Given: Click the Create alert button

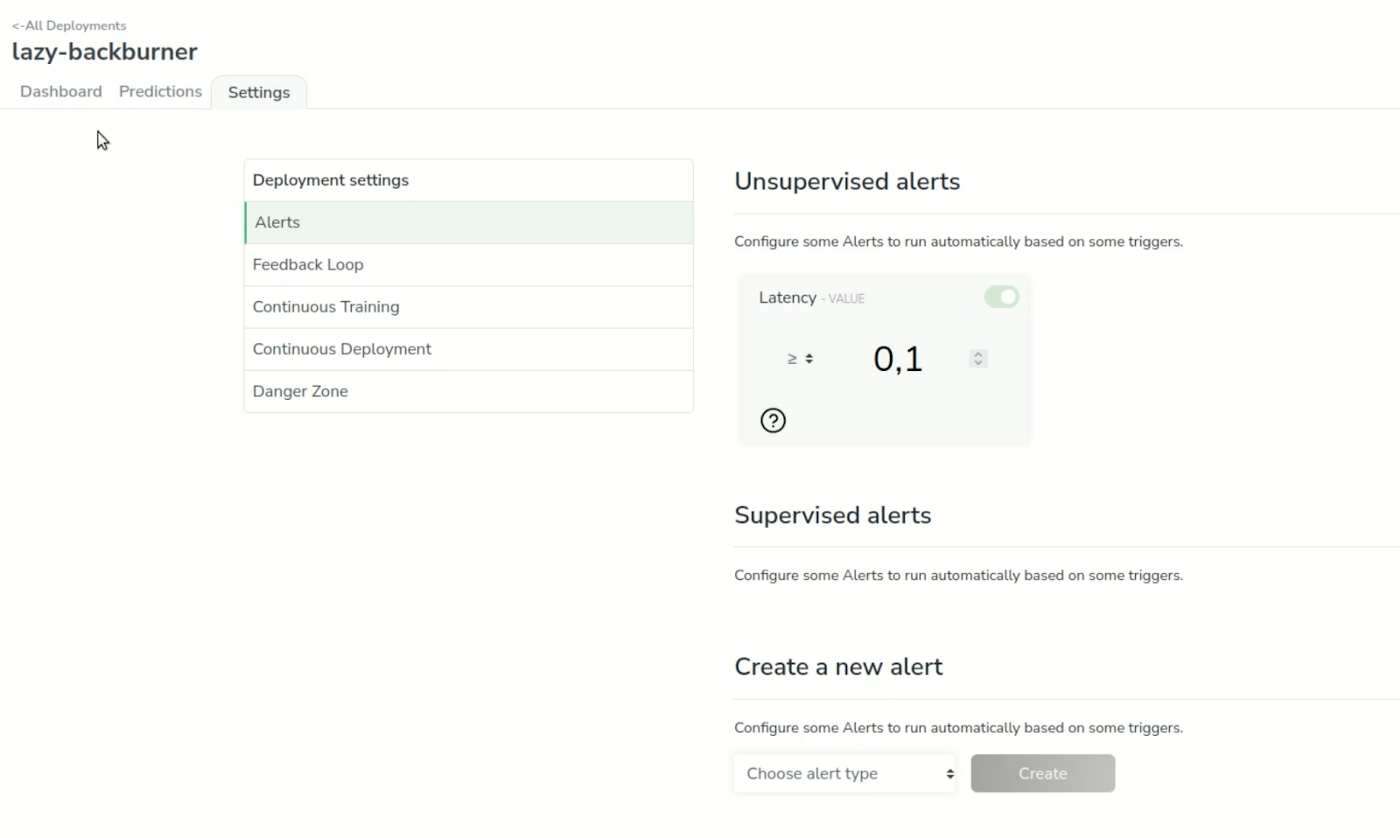Looking at the screenshot, I should (x=1042, y=773).
